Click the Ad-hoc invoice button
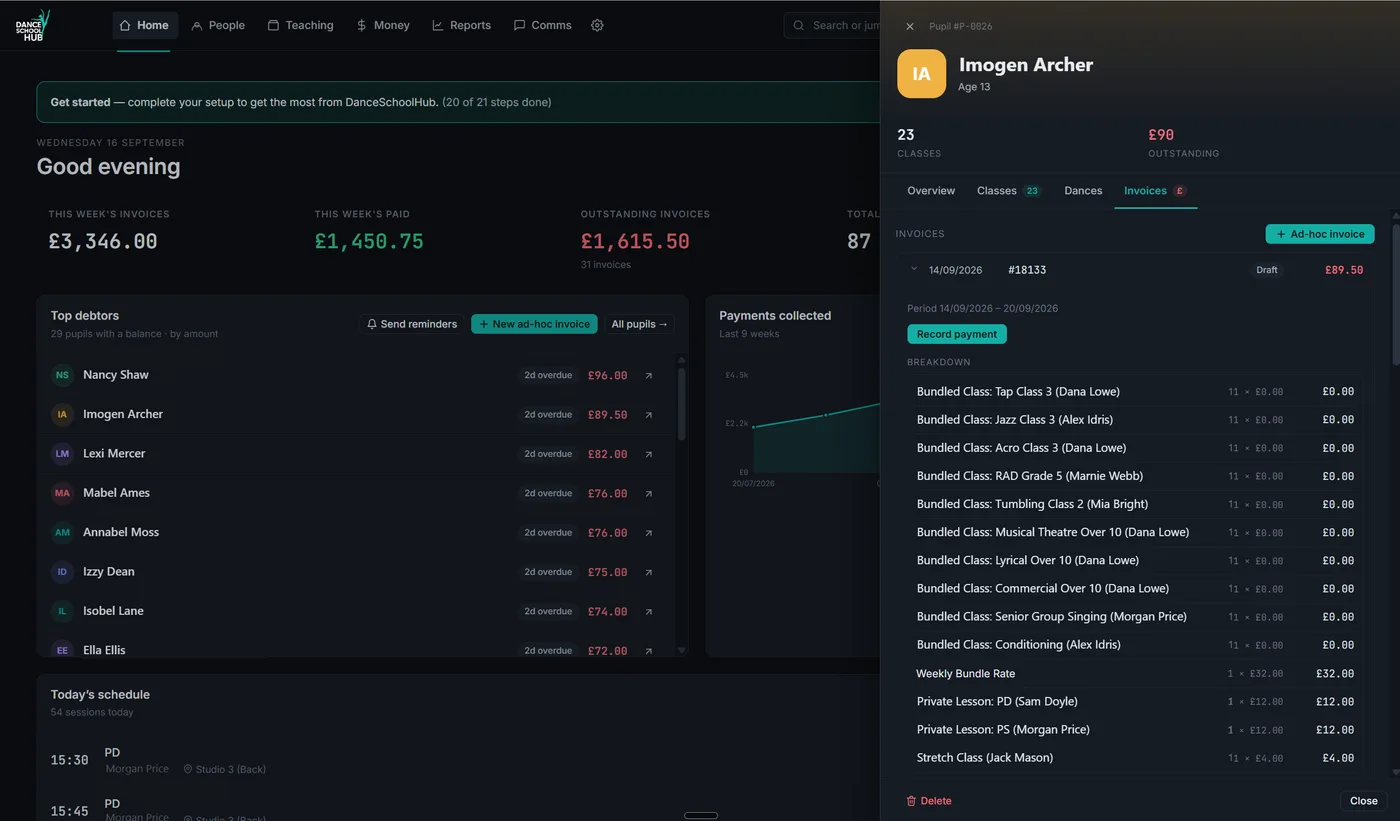The height and width of the screenshot is (821, 1400). coord(1320,234)
